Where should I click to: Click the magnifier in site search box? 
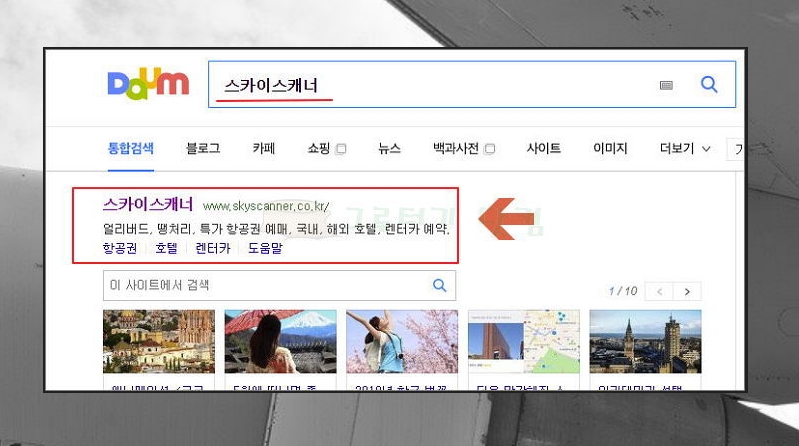(x=439, y=285)
